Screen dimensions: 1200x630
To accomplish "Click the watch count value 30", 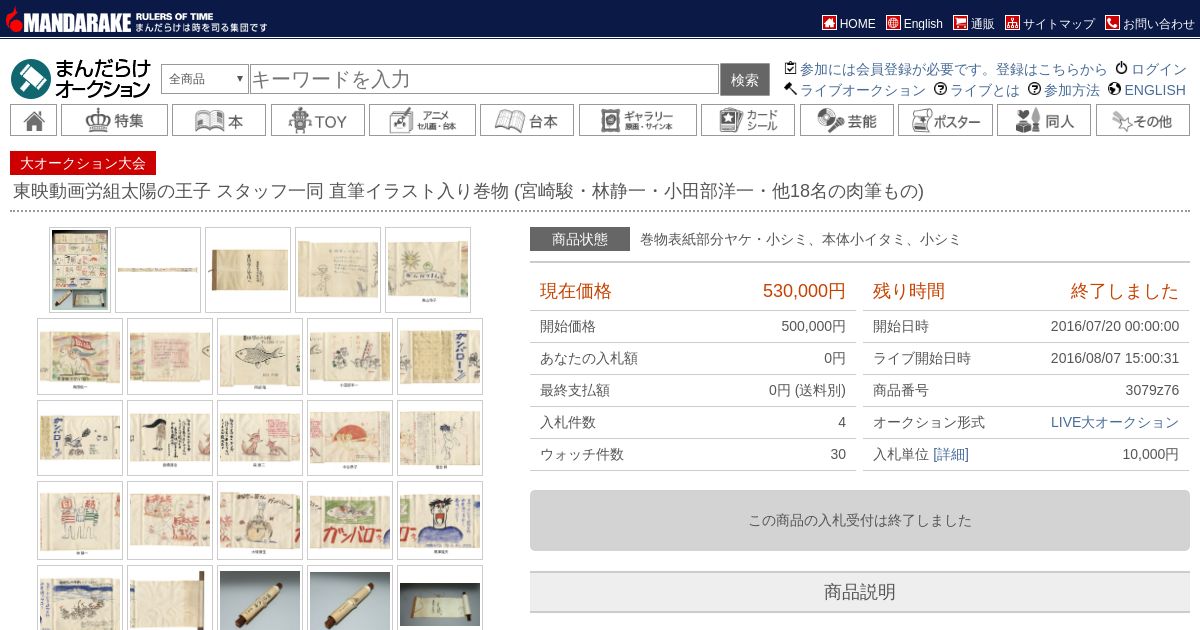I will (838, 454).
